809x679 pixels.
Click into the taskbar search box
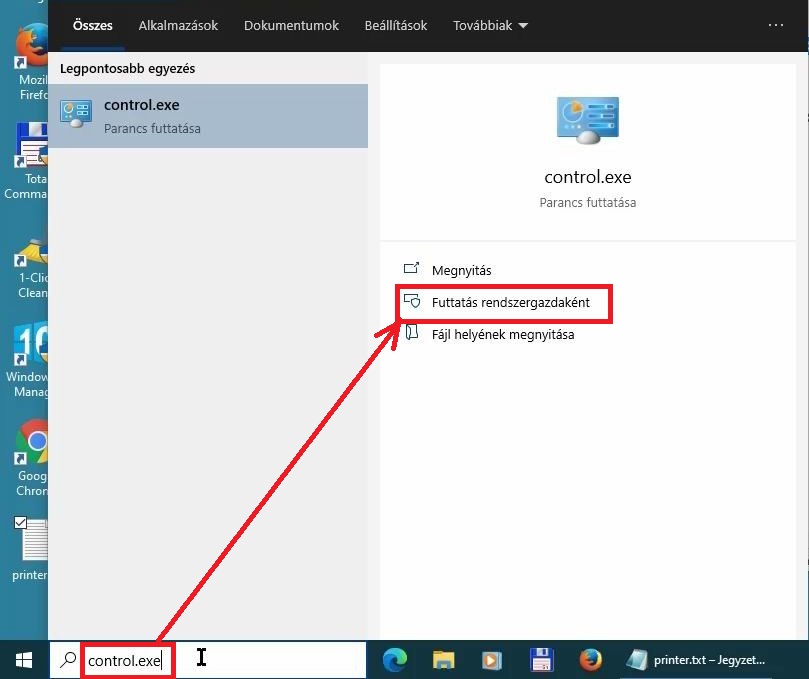[x=208, y=660]
